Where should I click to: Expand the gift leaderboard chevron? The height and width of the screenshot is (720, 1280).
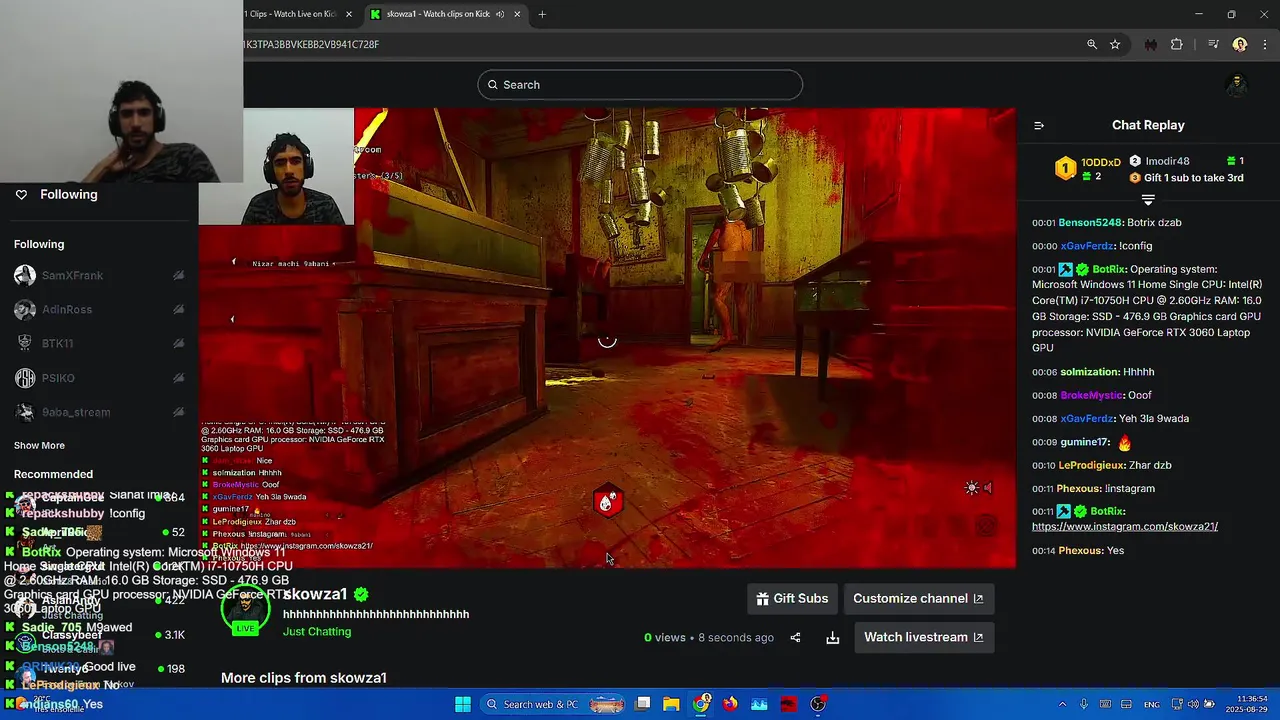coord(1148,201)
